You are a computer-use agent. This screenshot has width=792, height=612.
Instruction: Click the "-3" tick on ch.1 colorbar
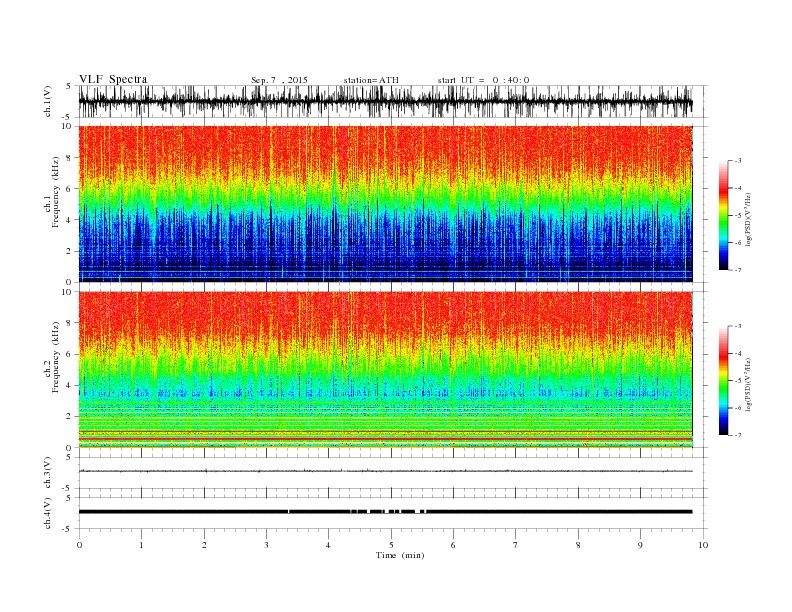coord(738,161)
